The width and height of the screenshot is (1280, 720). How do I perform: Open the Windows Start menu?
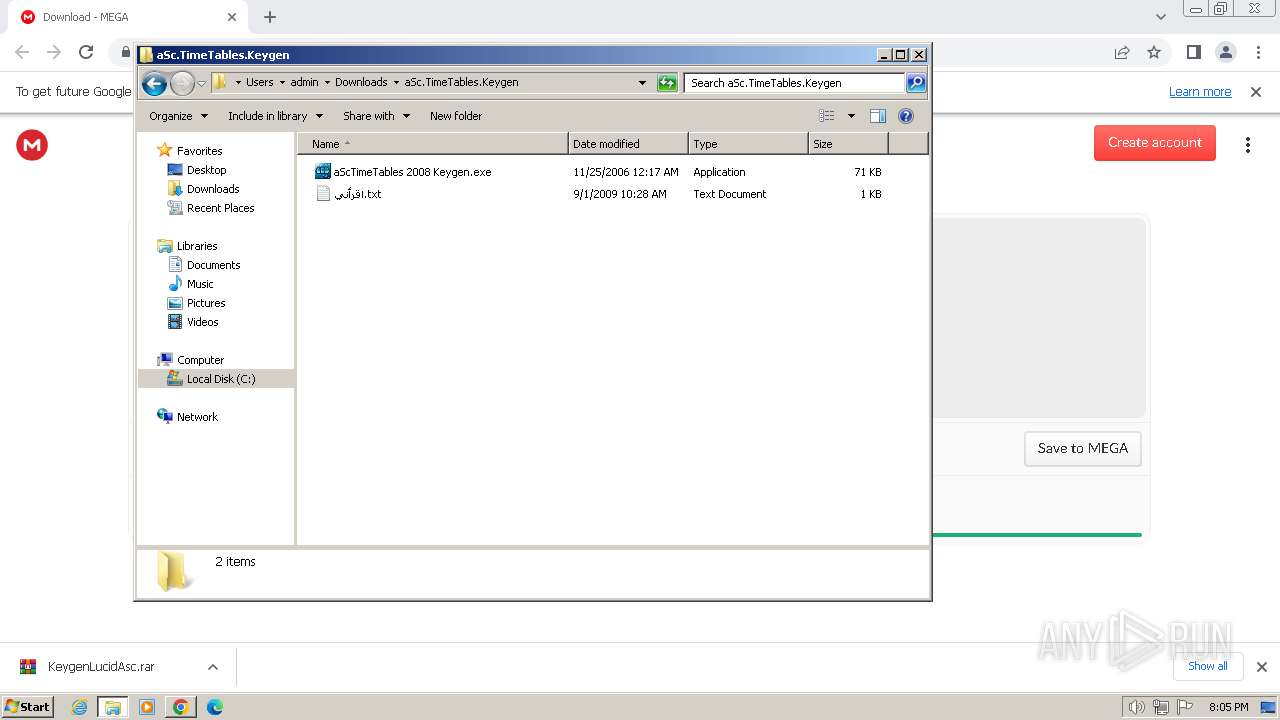(x=28, y=706)
